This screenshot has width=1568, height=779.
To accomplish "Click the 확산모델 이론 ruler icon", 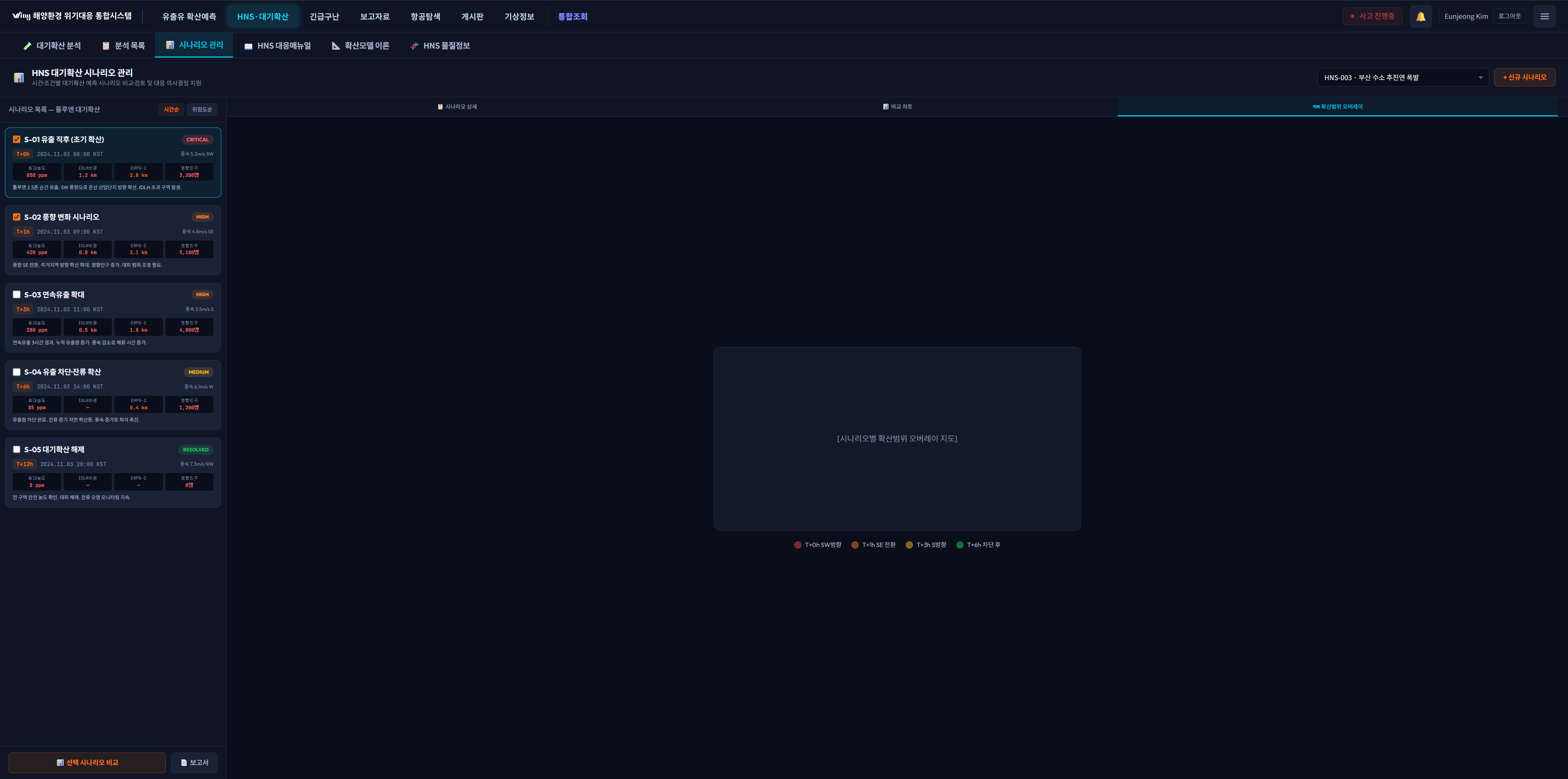I will pos(335,46).
